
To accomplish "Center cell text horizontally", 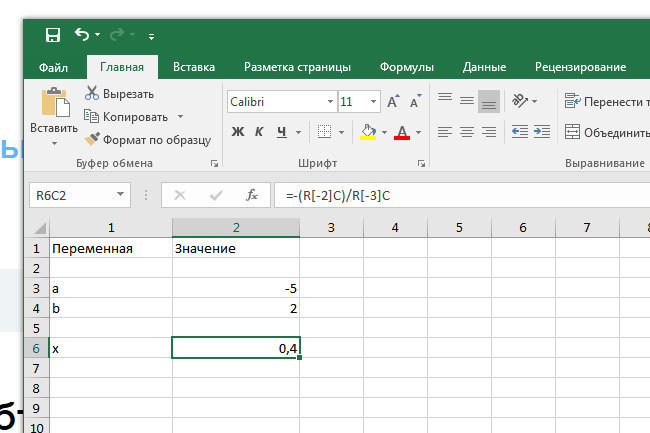I will click(467, 132).
